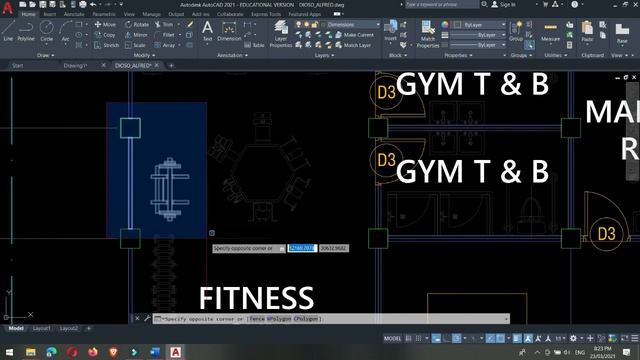Open the object color wheel
Image resolution: width=640 pixels, height=360 pixels.
click(444, 24)
